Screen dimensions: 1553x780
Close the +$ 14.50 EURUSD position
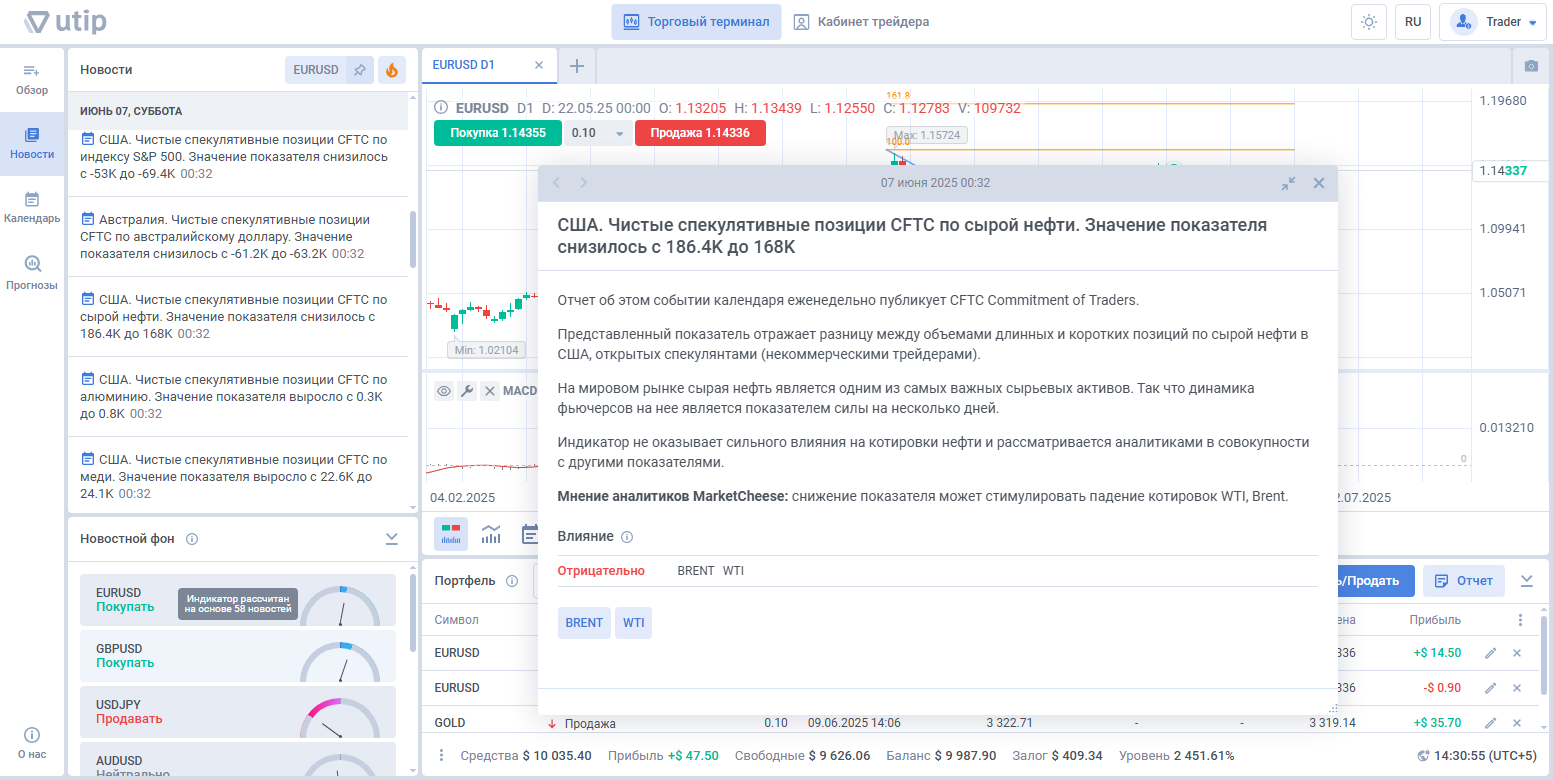click(1517, 653)
